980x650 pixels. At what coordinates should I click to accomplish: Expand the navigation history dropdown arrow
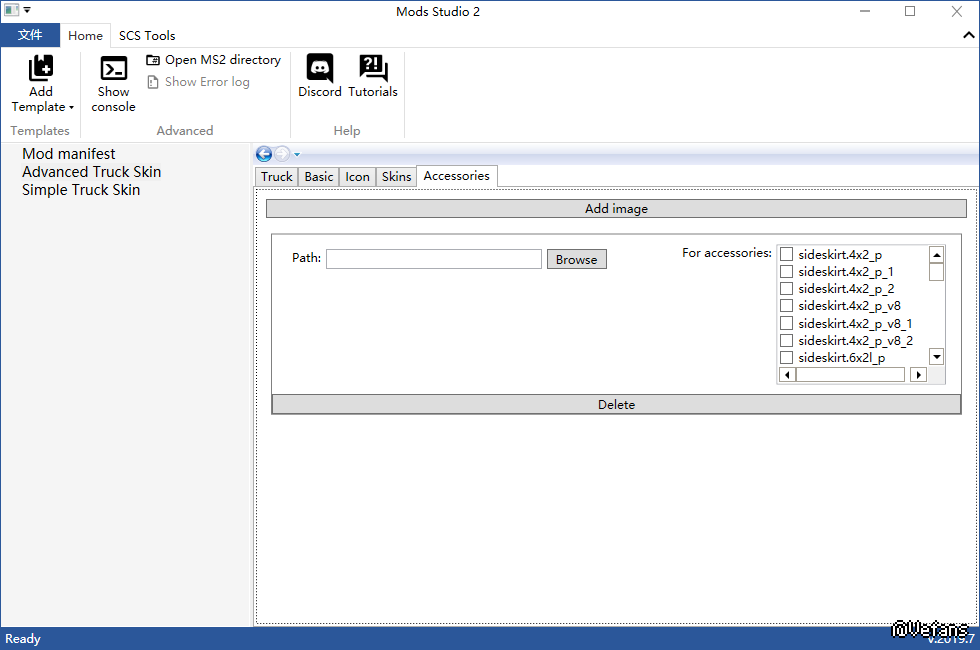[297, 155]
